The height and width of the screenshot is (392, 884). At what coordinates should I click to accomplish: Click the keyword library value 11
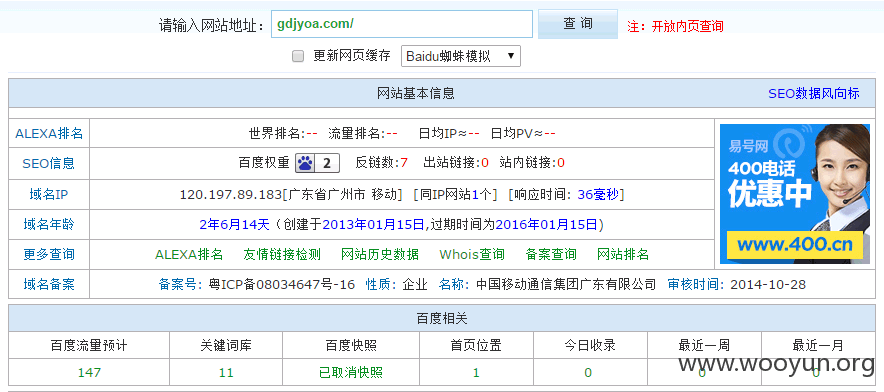tap(226, 373)
